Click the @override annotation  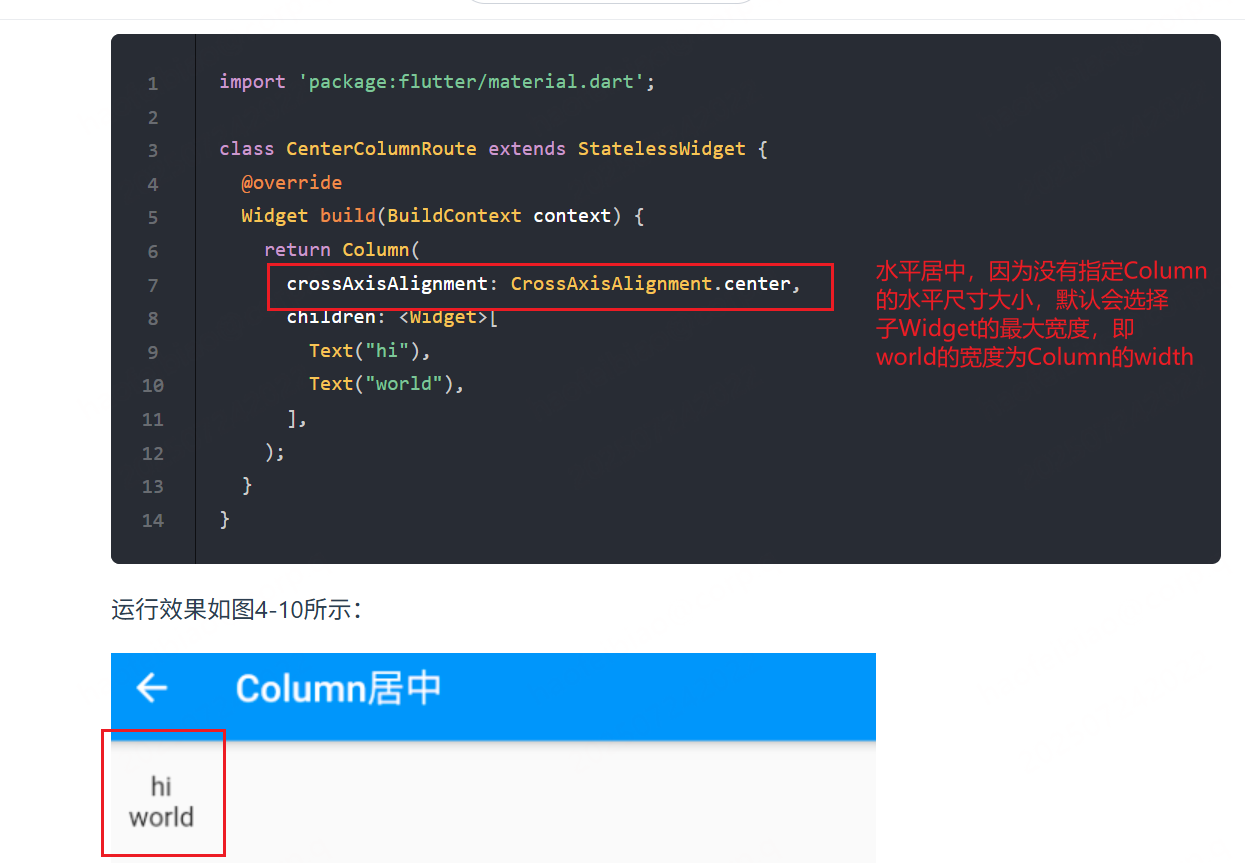[x=292, y=182]
